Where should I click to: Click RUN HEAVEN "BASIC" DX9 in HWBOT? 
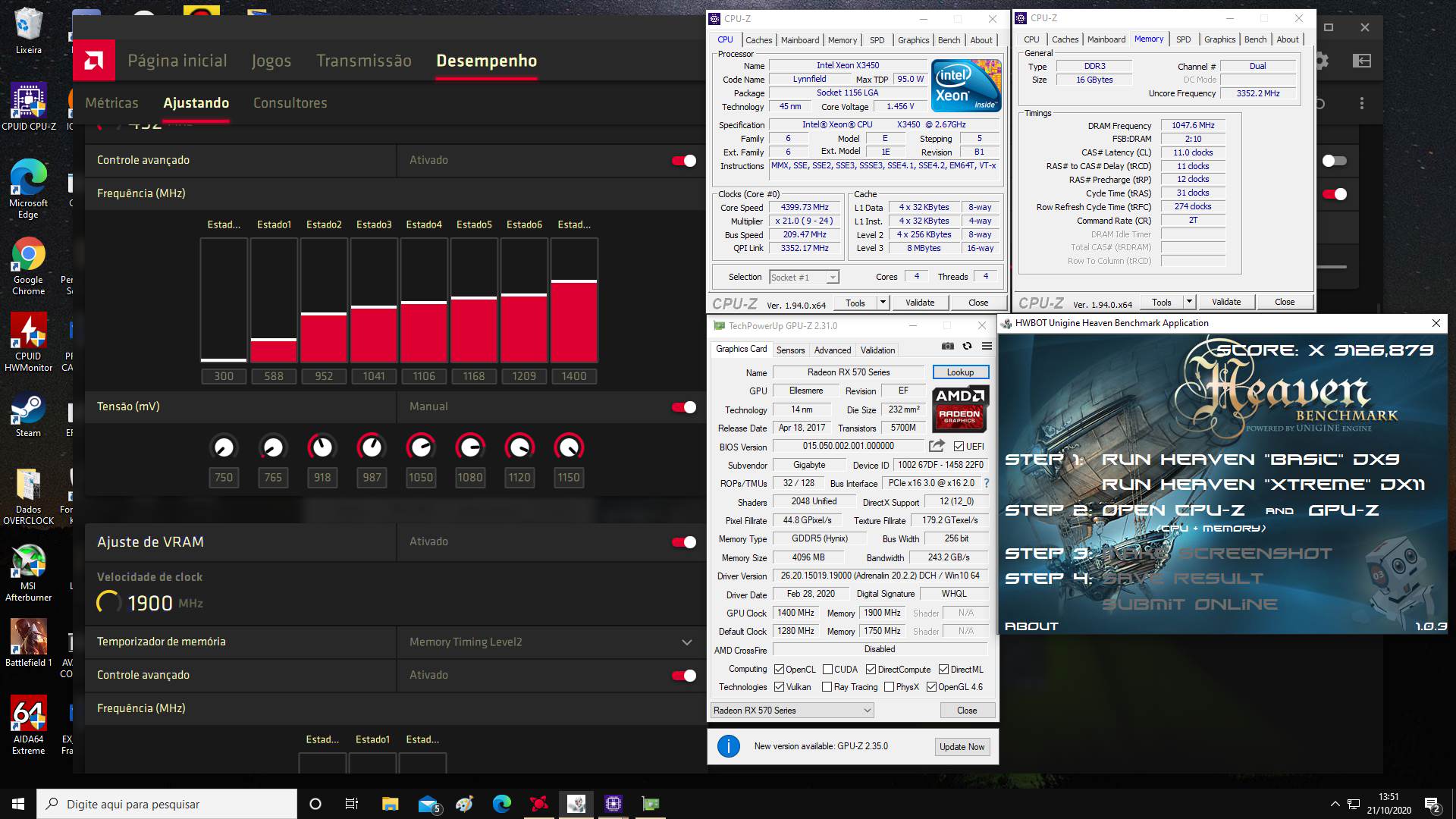click(1250, 460)
